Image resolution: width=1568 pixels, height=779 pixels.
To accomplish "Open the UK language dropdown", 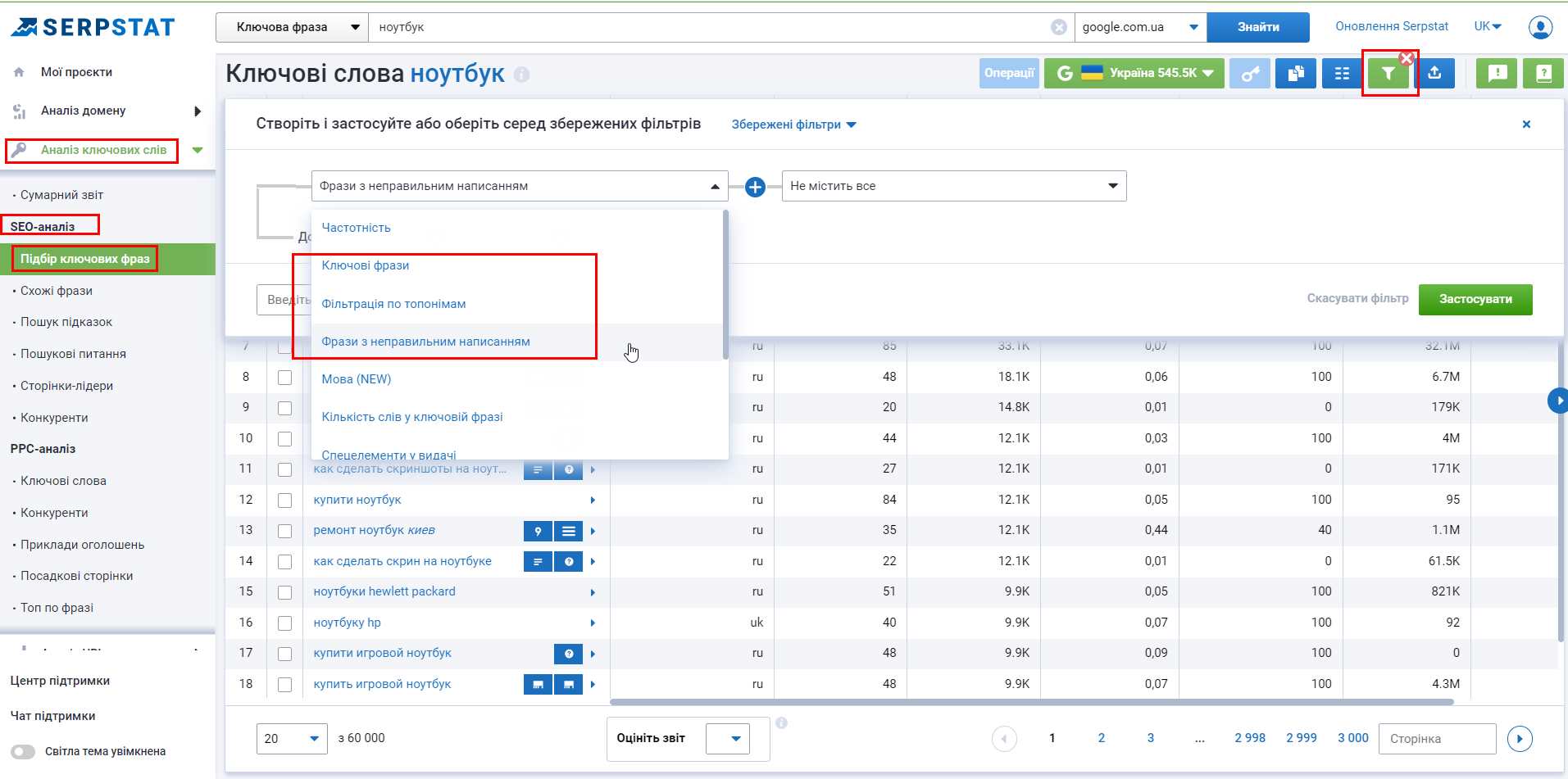I will 1488,26.
